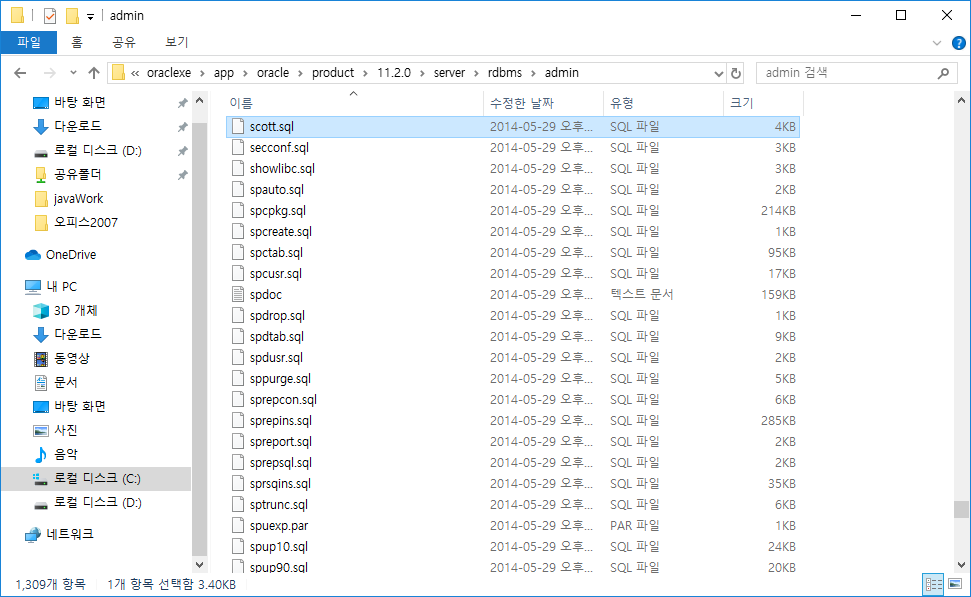Select the showlibc.sql file
The image size is (971, 597).
pyautogui.click(x=513, y=168)
